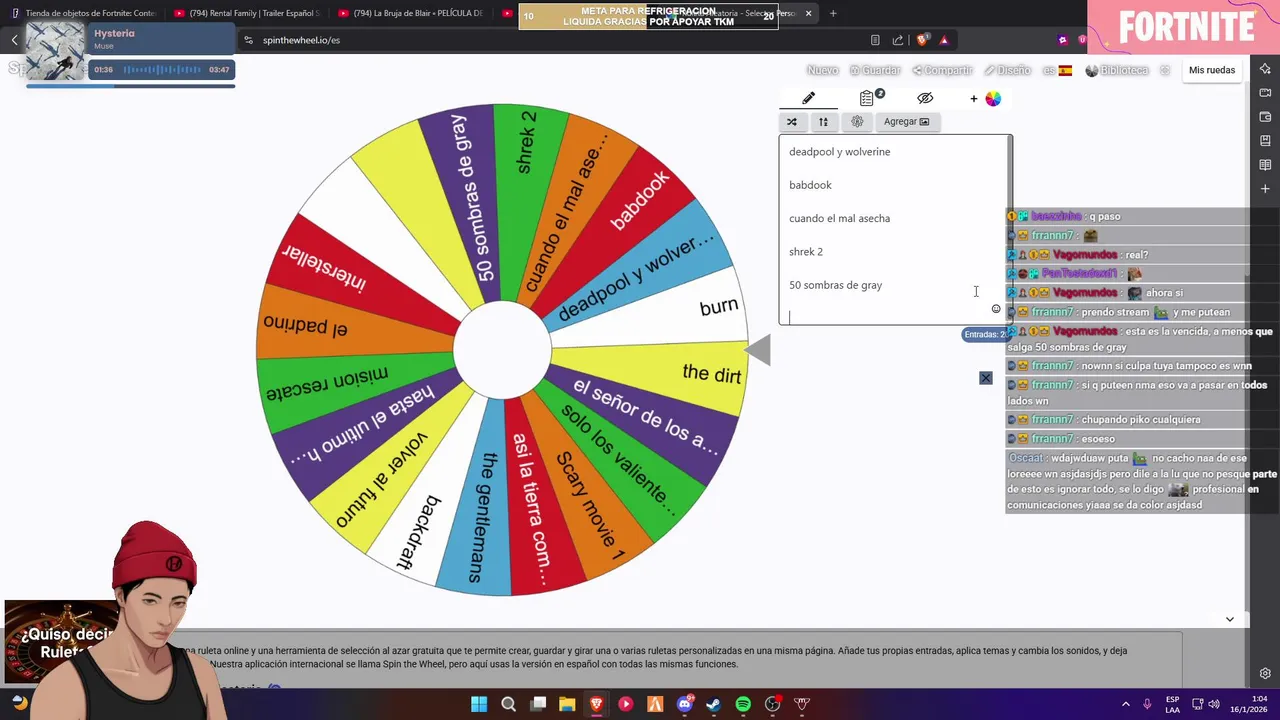
Task: Close the overlay with X button
Action: coord(986,378)
